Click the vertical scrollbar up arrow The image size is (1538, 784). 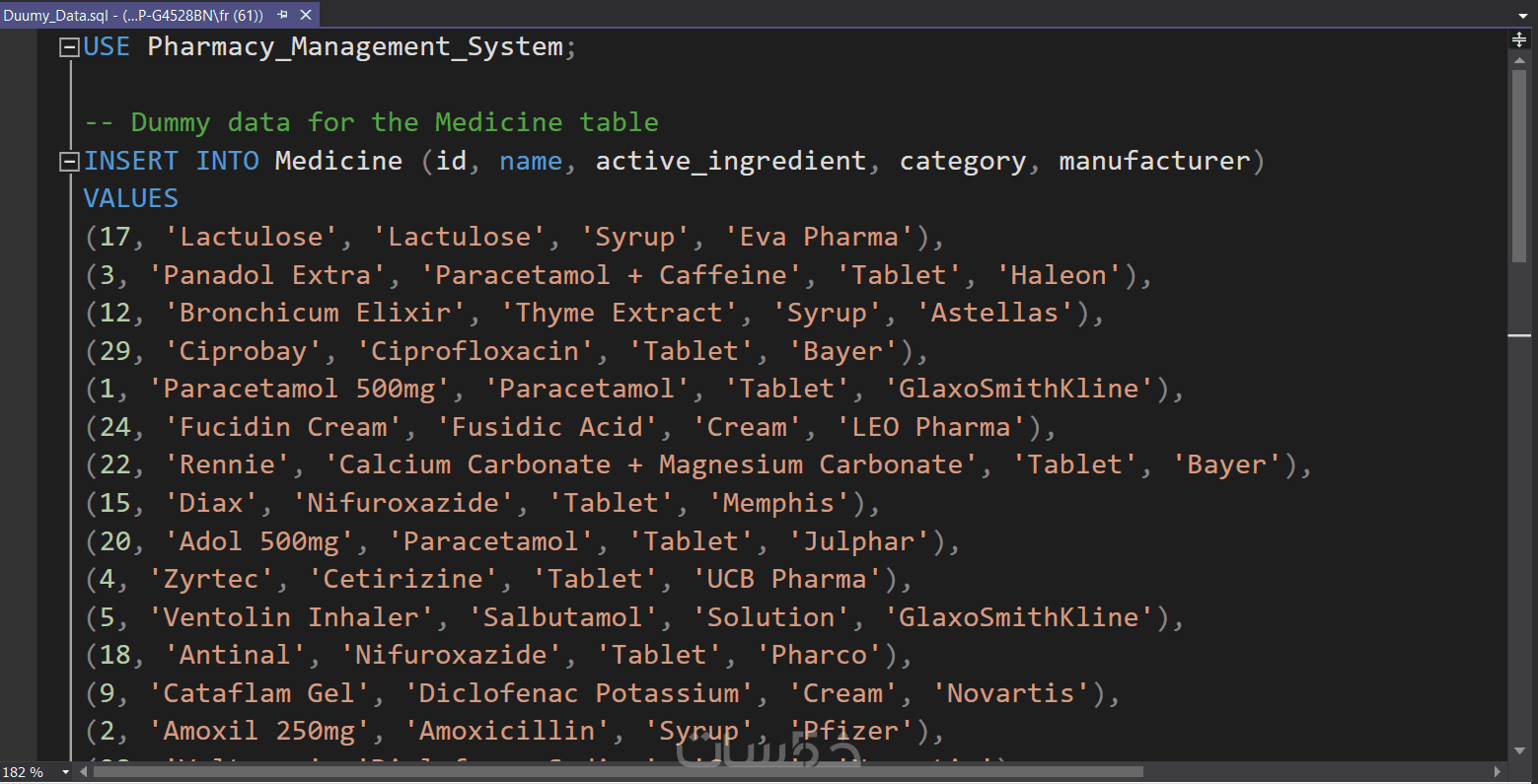pyautogui.click(x=1519, y=61)
